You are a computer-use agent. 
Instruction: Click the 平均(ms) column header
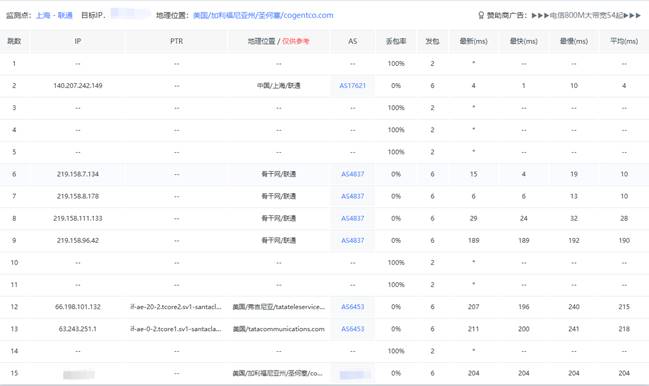point(624,41)
